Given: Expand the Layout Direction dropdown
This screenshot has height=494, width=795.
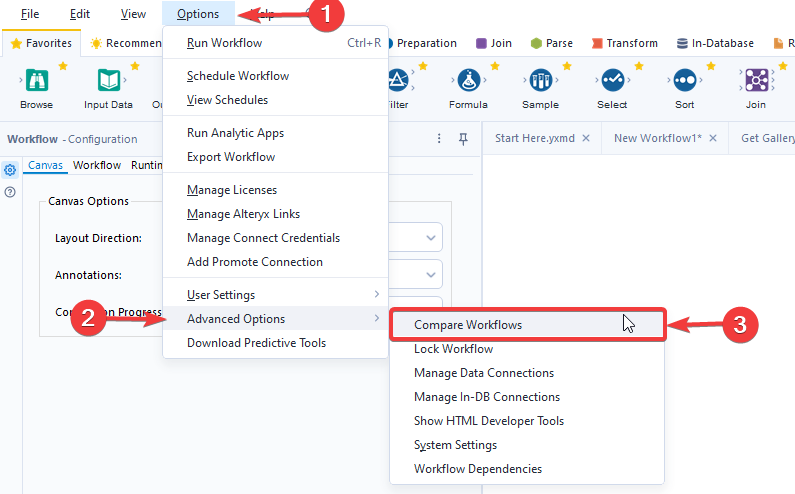Looking at the screenshot, I should click(x=431, y=238).
